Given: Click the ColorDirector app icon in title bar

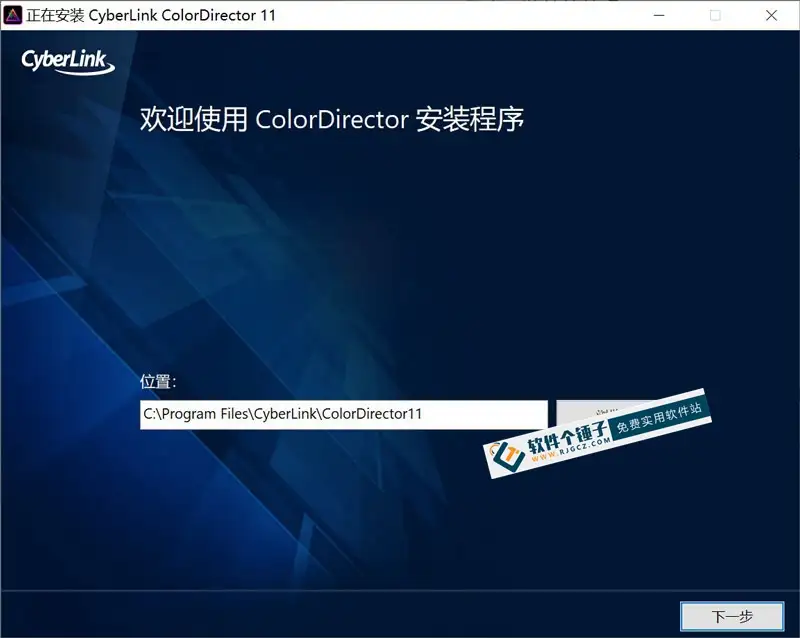Looking at the screenshot, I should 13,15.
